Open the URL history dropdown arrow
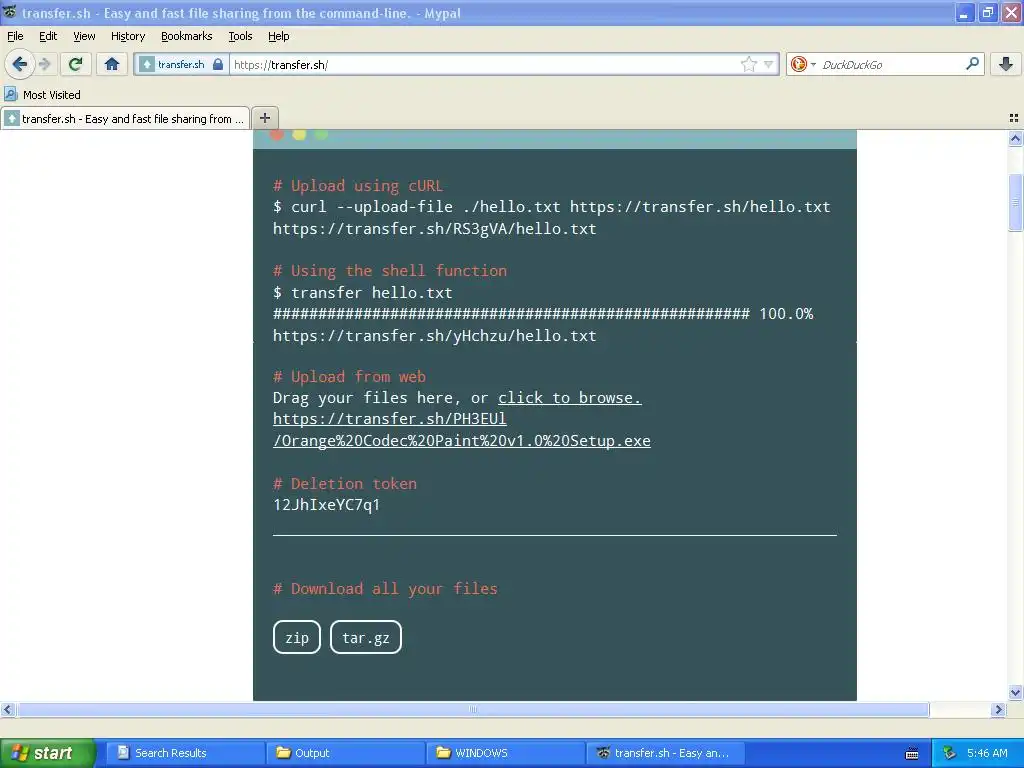 (769, 64)
